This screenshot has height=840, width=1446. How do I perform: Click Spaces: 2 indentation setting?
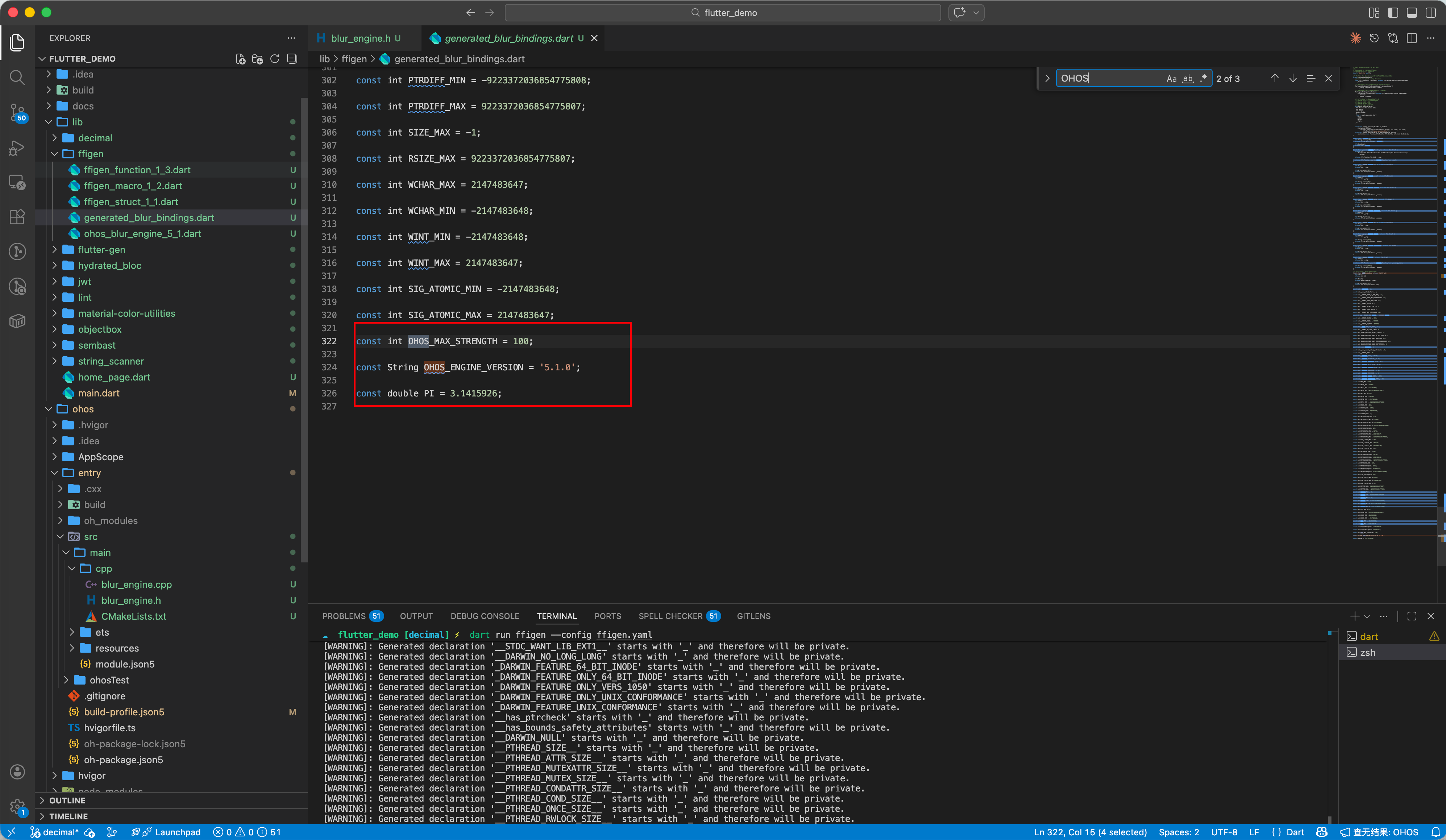(1179, 832)
